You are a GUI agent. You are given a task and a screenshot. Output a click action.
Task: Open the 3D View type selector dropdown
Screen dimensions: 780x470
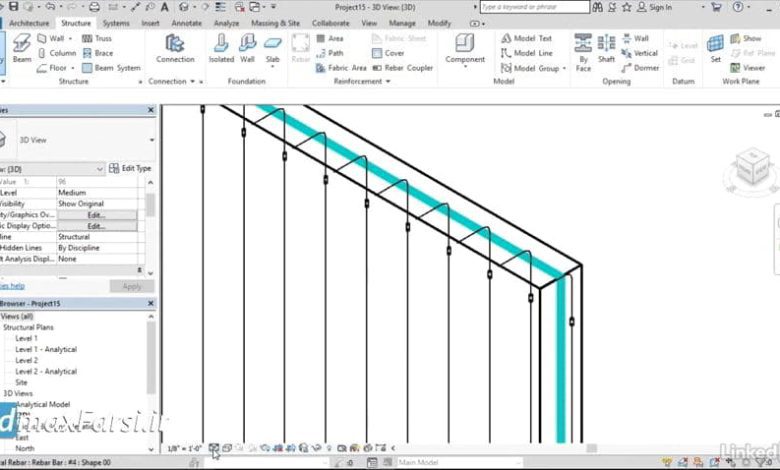pos(152,140)
